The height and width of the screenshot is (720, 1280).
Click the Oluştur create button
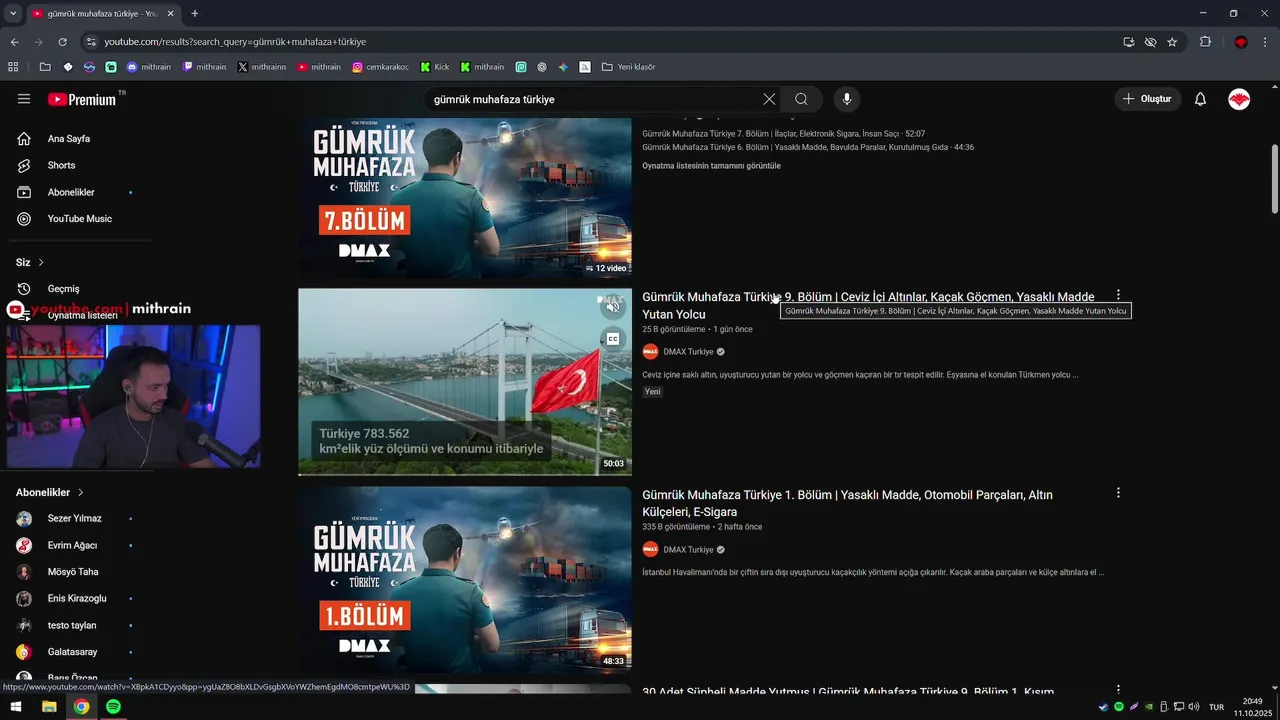1147,99
